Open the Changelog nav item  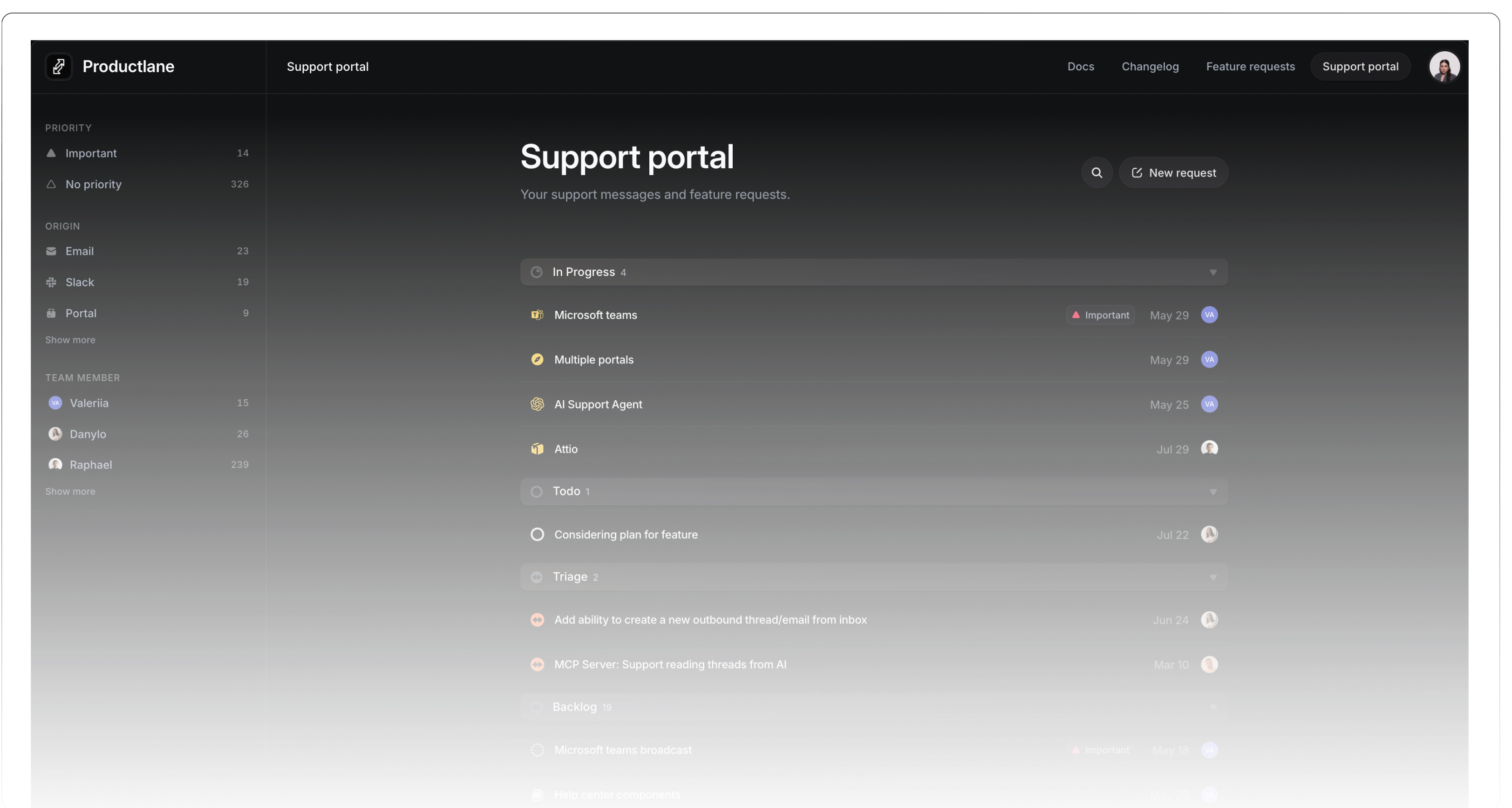[x=1150, y=66]
